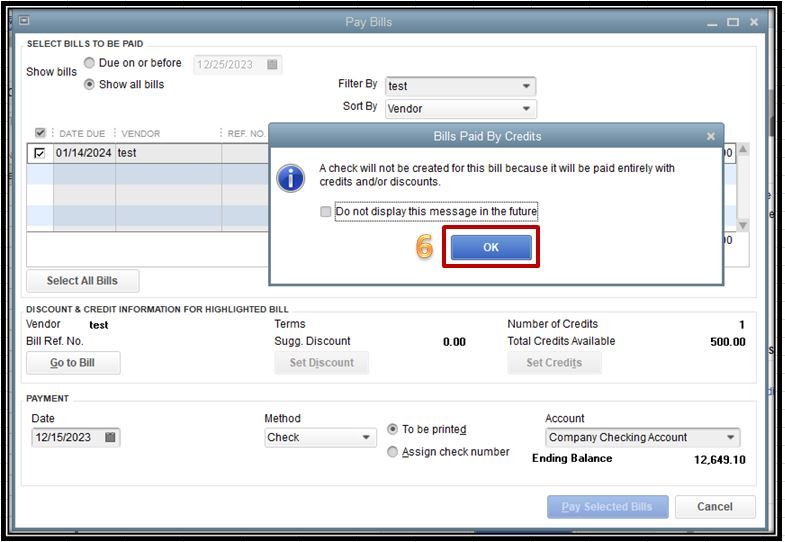Click the payment Date input field
The height and width of the screenshot is (542, 785).
[76, 437]
